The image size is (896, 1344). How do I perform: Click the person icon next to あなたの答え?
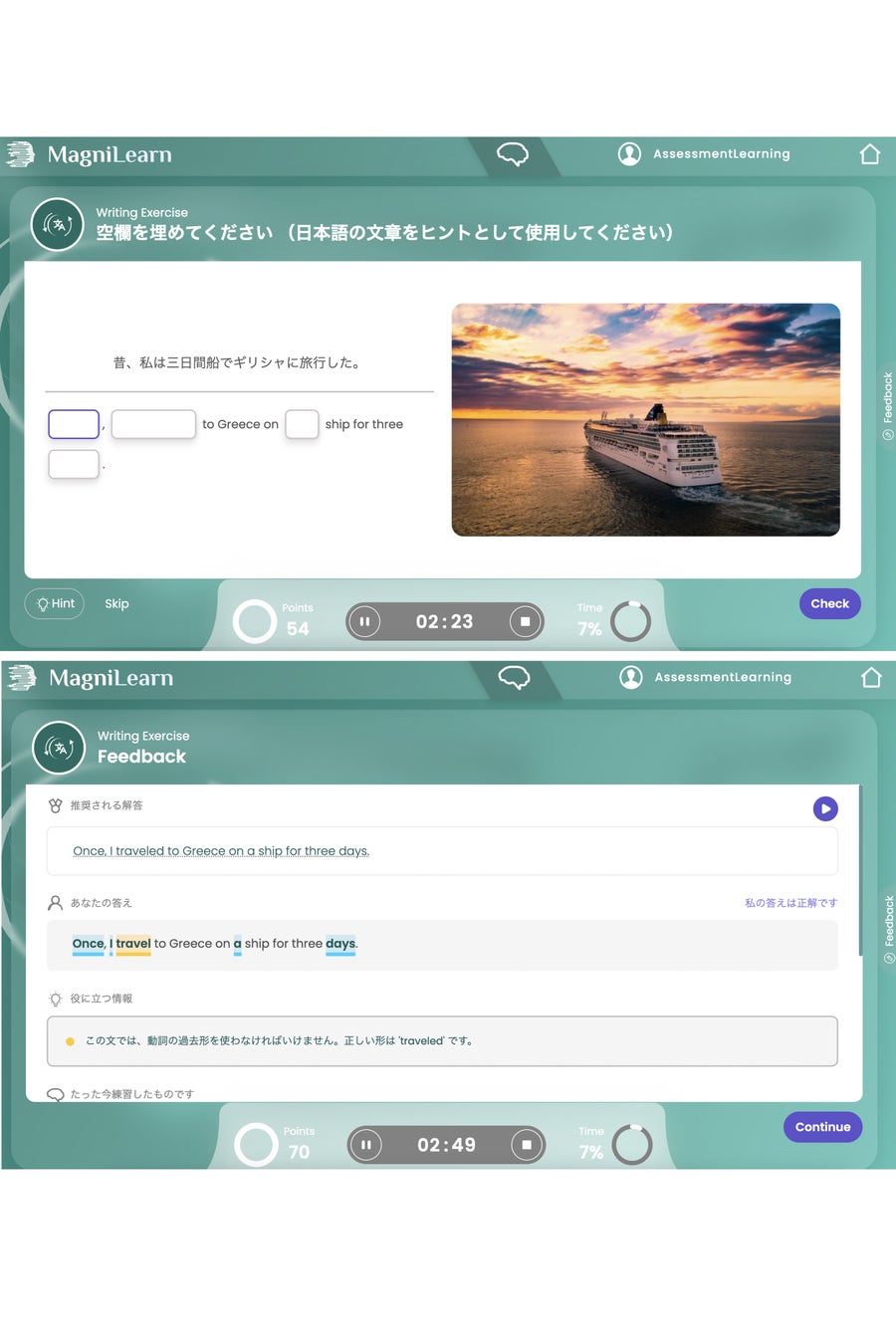point(56,903)
